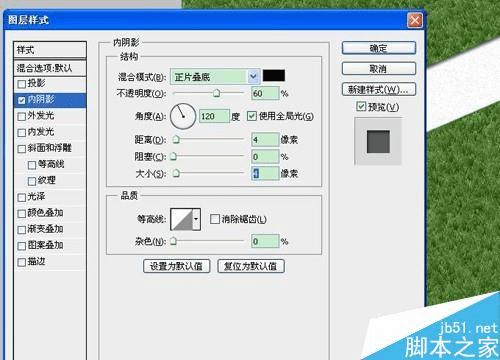Close the 图层样式 dialog window
The height and width of the screenshot is (360, 500).
[415, 21]
